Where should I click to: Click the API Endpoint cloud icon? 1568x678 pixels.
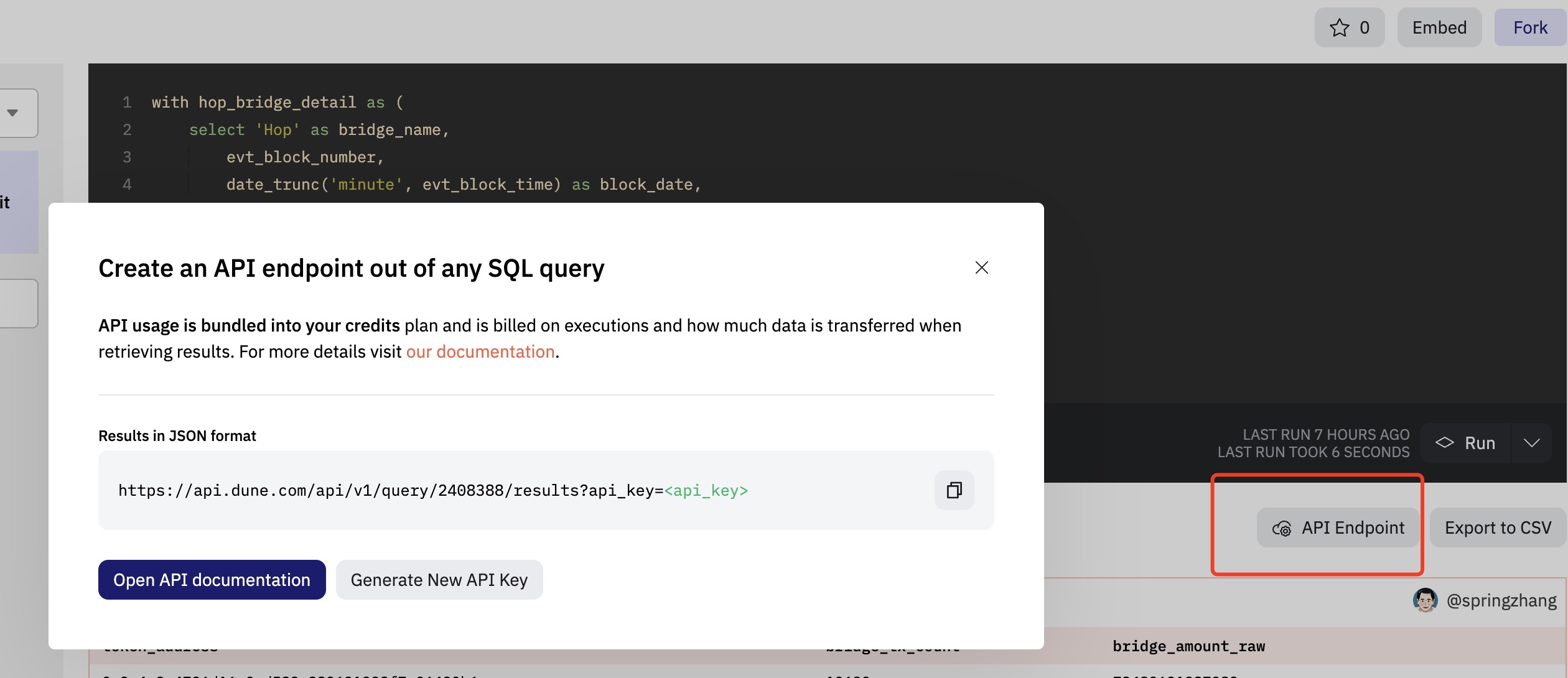[1282, 529]
